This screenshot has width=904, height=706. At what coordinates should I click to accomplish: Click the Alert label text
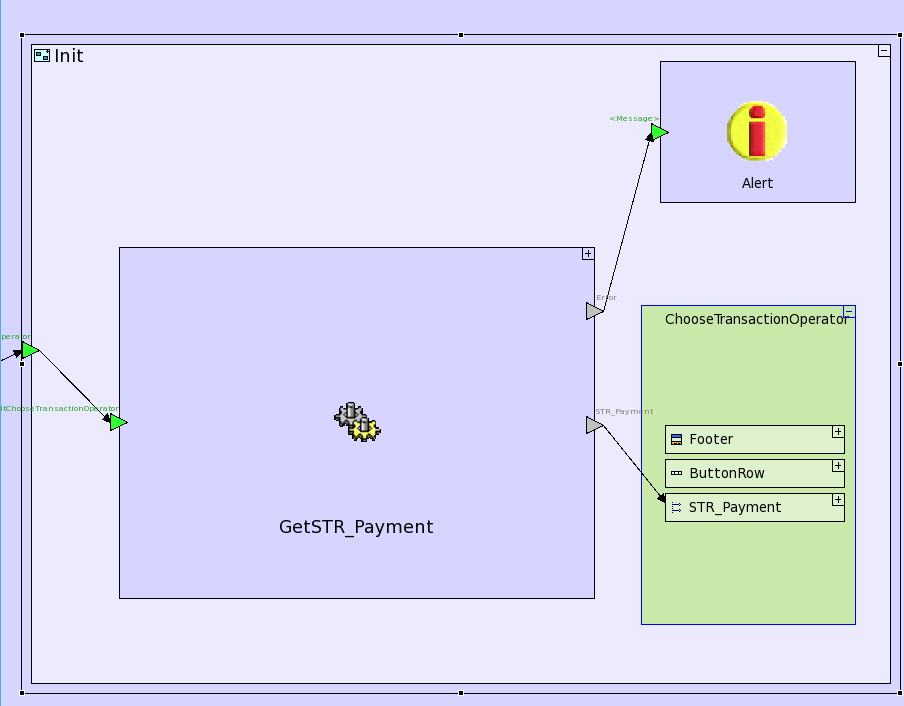(757, 183)
